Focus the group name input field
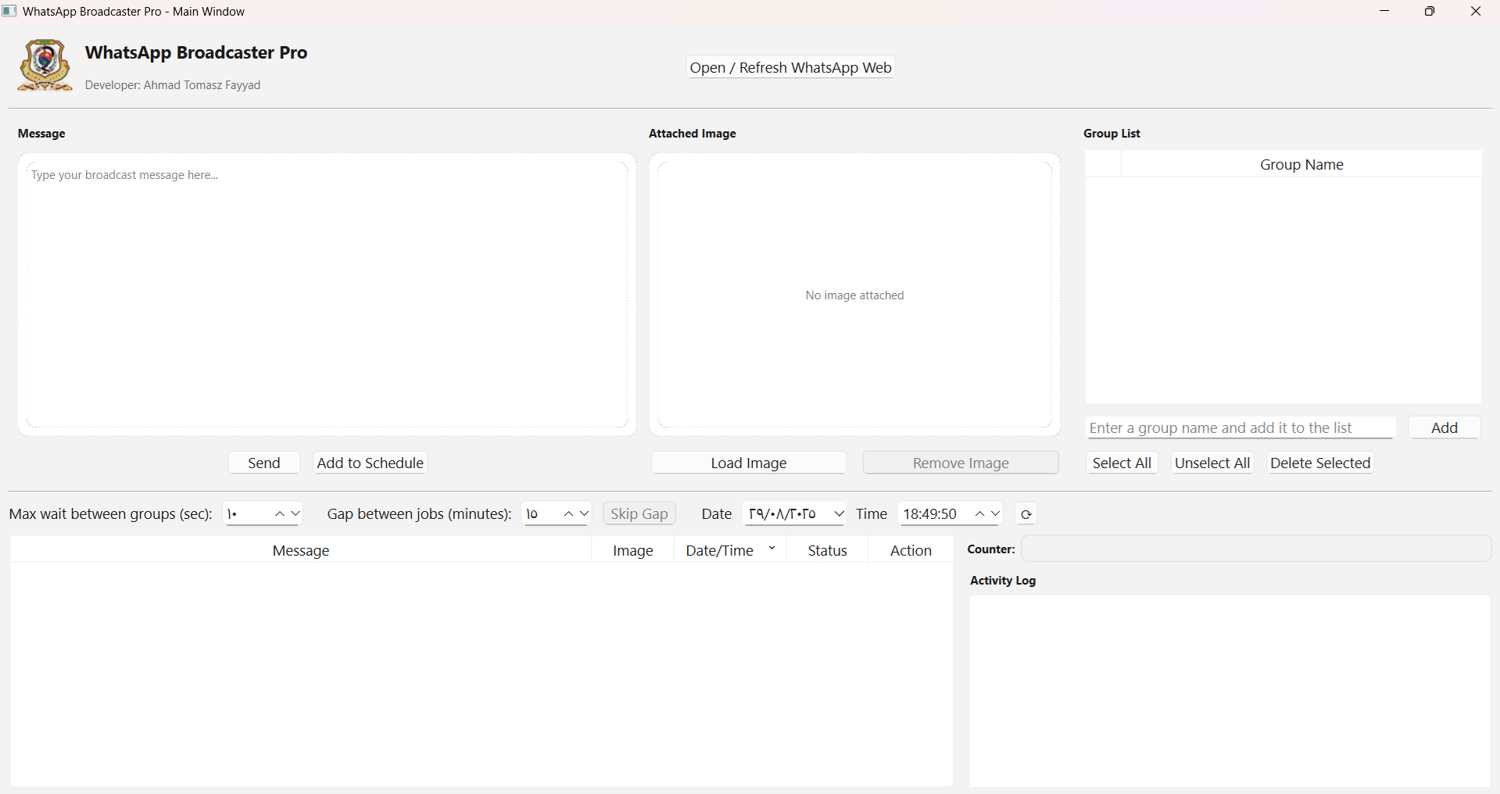Viewport: 1500px width, 794px height. click(x=1241, y=428)
